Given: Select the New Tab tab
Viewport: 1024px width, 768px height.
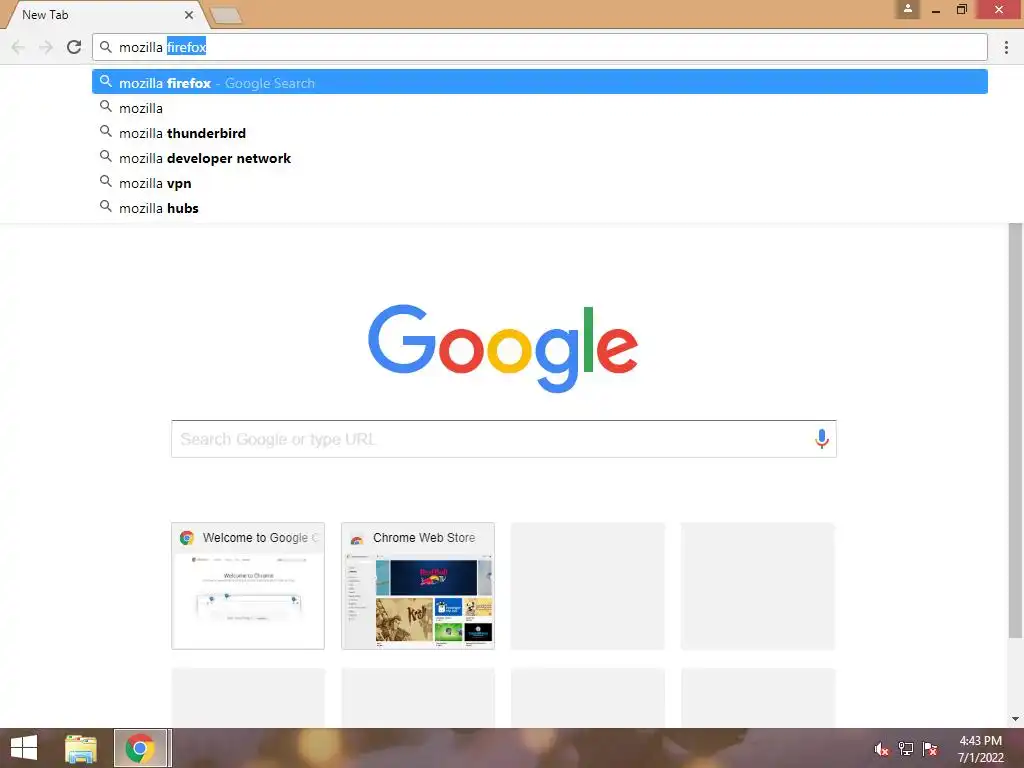Looking at the screenshot, I should point(104,14).
